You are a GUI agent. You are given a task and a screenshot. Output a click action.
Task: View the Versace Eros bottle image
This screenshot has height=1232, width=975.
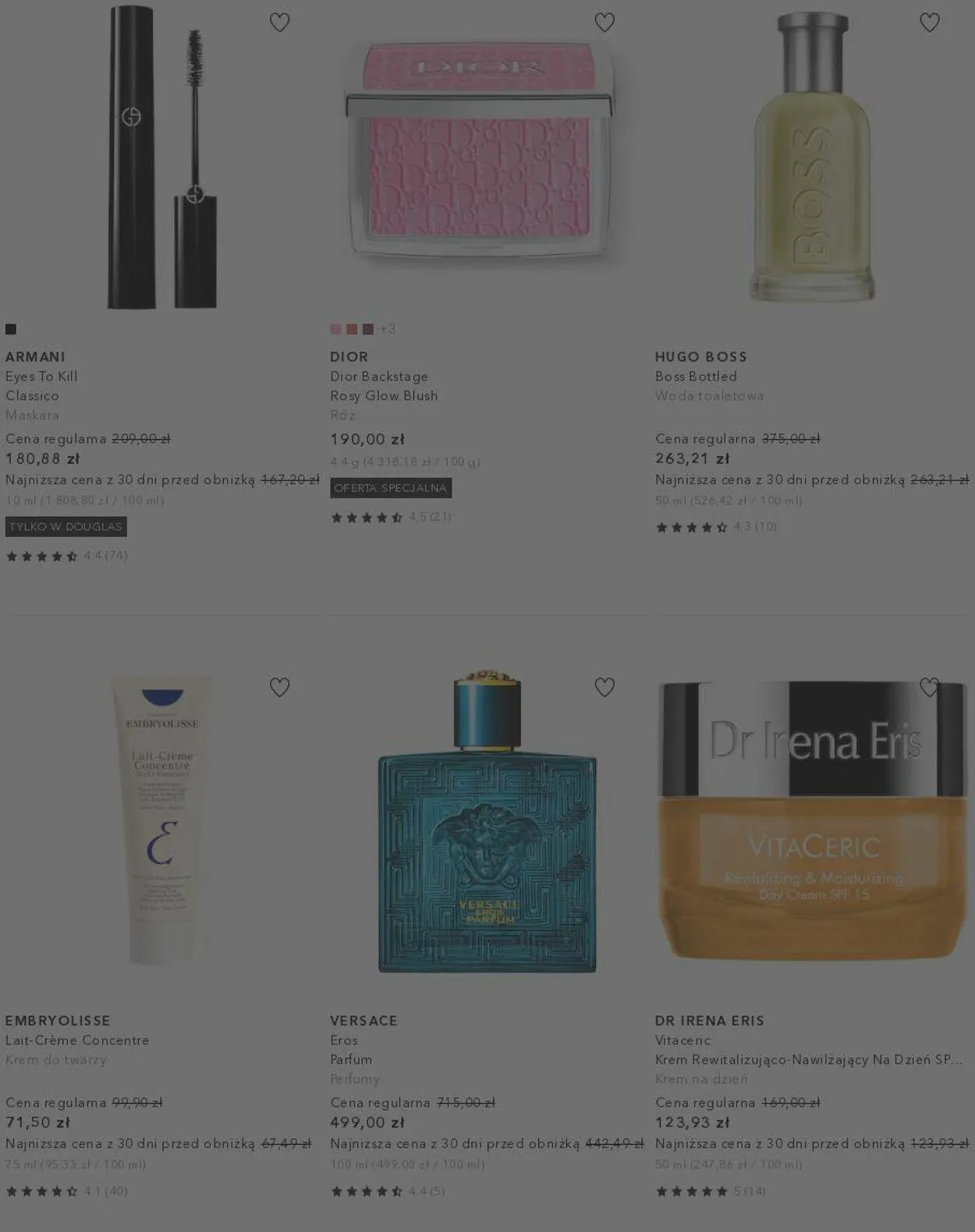coord(487,821)
